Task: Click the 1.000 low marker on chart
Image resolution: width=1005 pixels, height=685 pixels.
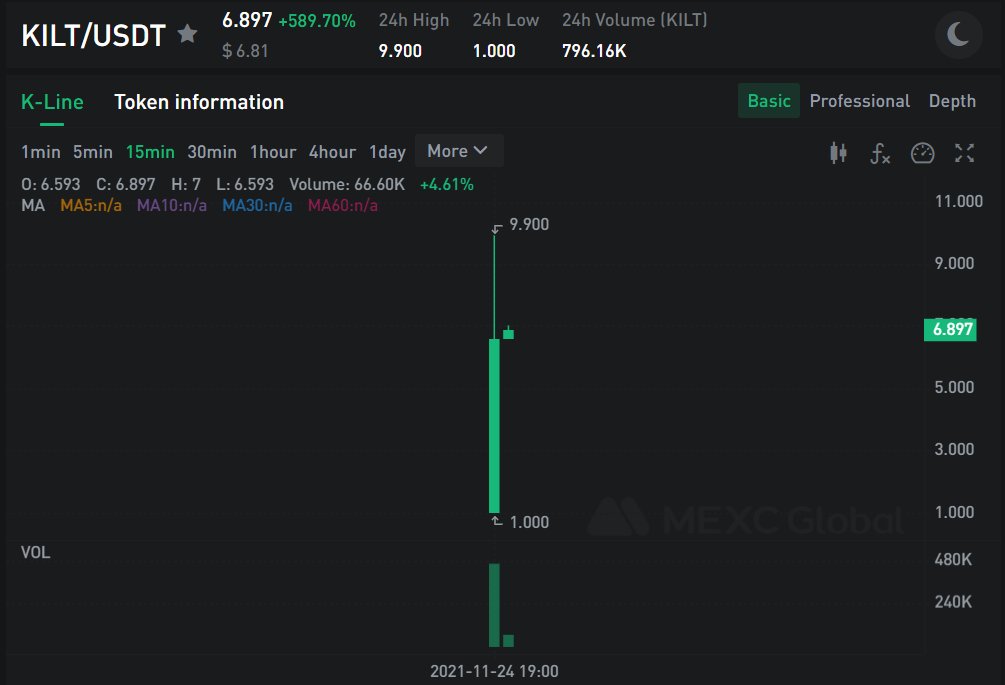Action: 529,522
